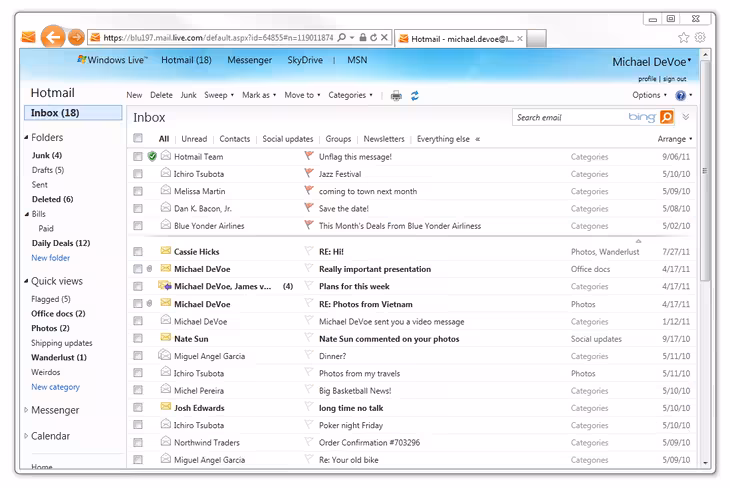Click envelope icon beside Nate Sun

165,337
